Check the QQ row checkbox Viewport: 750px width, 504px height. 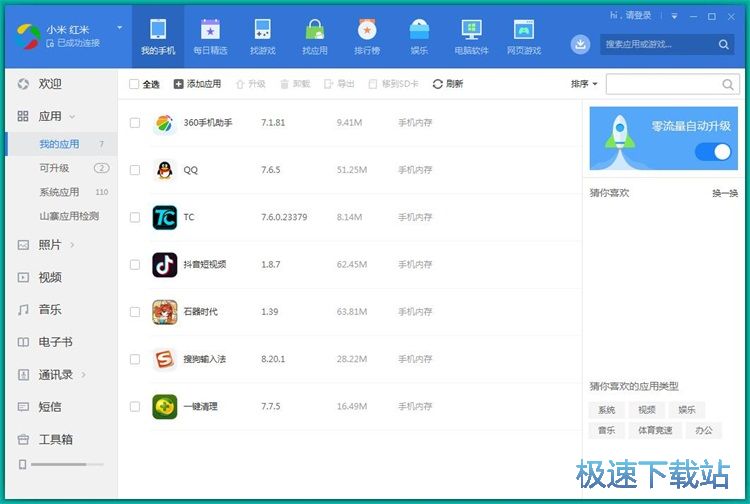pos(135,170)
